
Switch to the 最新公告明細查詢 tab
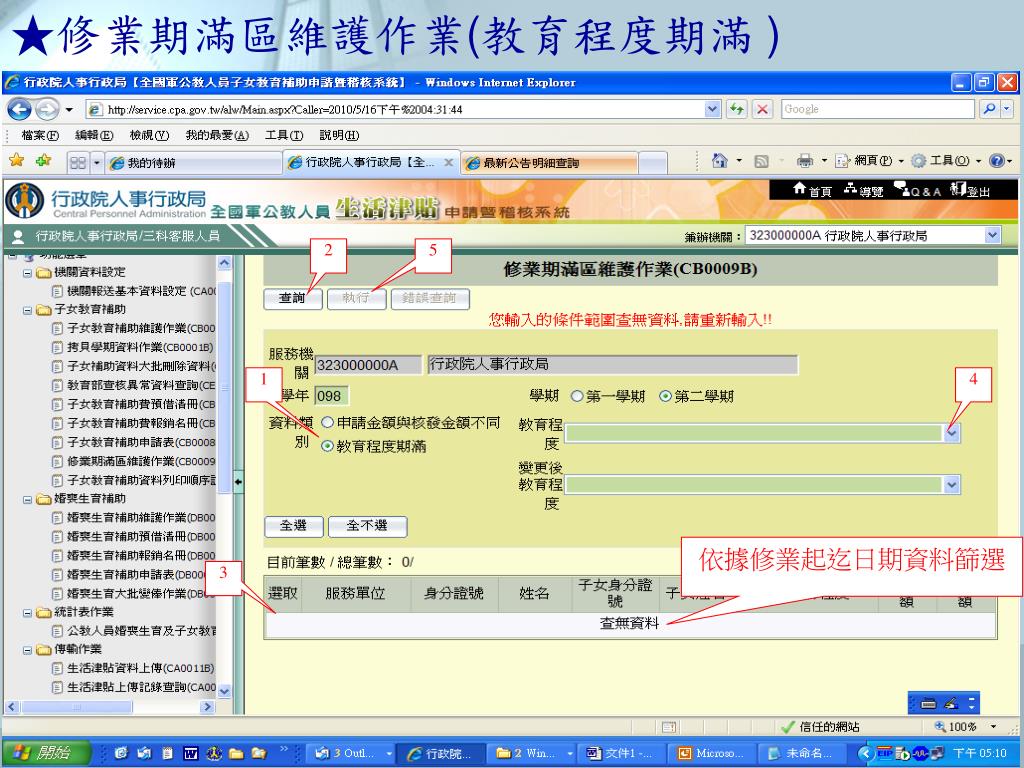click(x=550, y=163)
